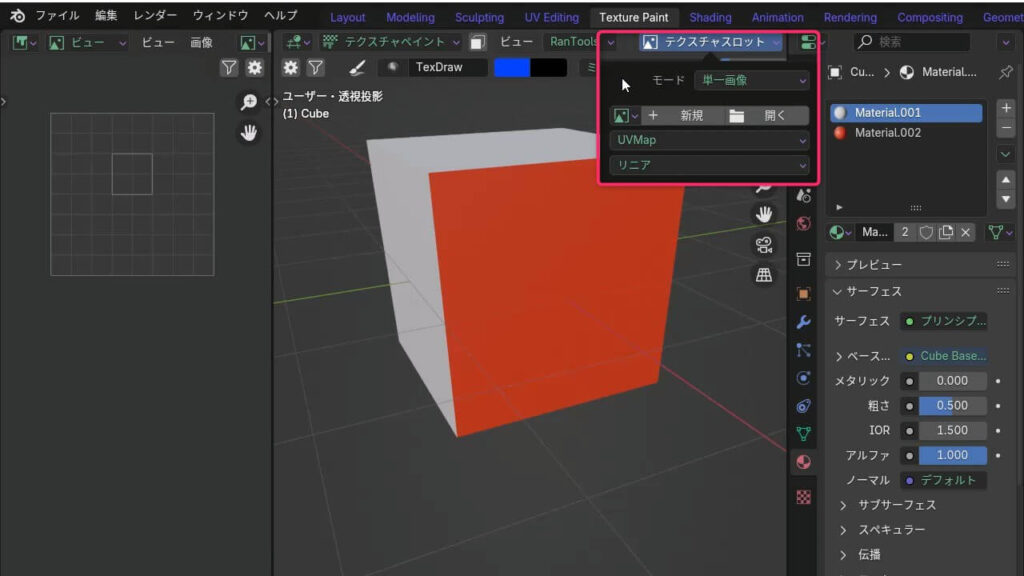Click the Cube Base... base color link

(944, 356)
